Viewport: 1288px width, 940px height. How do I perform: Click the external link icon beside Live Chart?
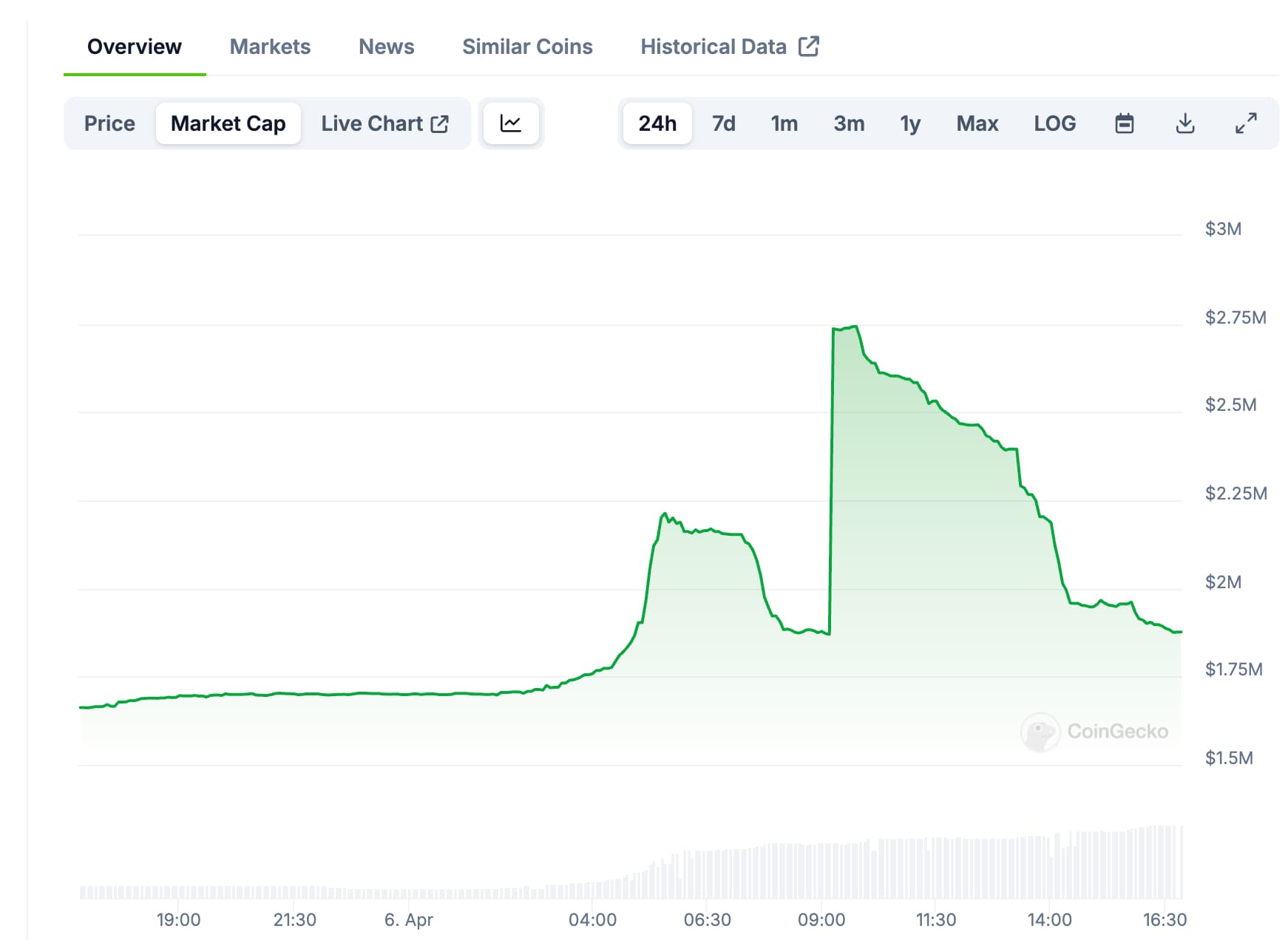440,123
